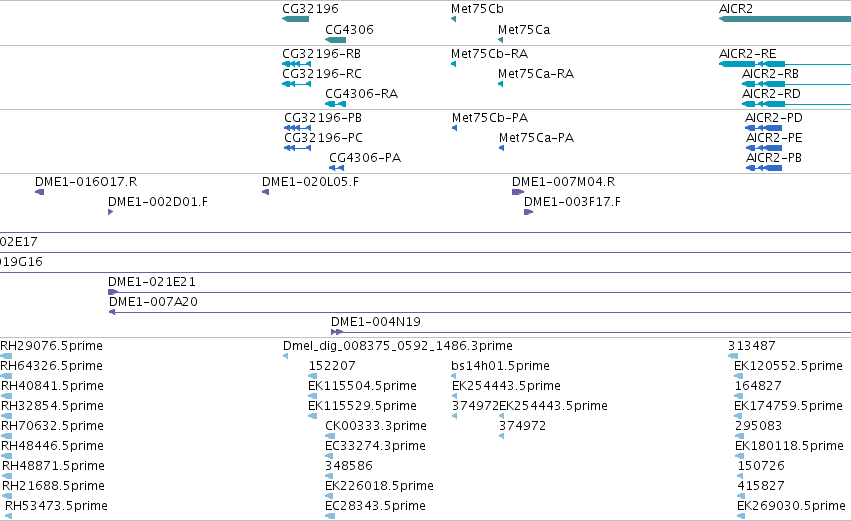851x521 pixels.
Task: Select RH32854.5prime EST label
Action: [52, 405]
